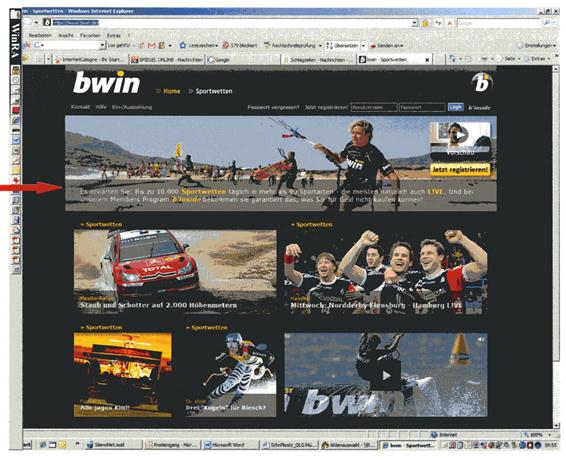Click the Home breadcrumb link

(171, 91)
